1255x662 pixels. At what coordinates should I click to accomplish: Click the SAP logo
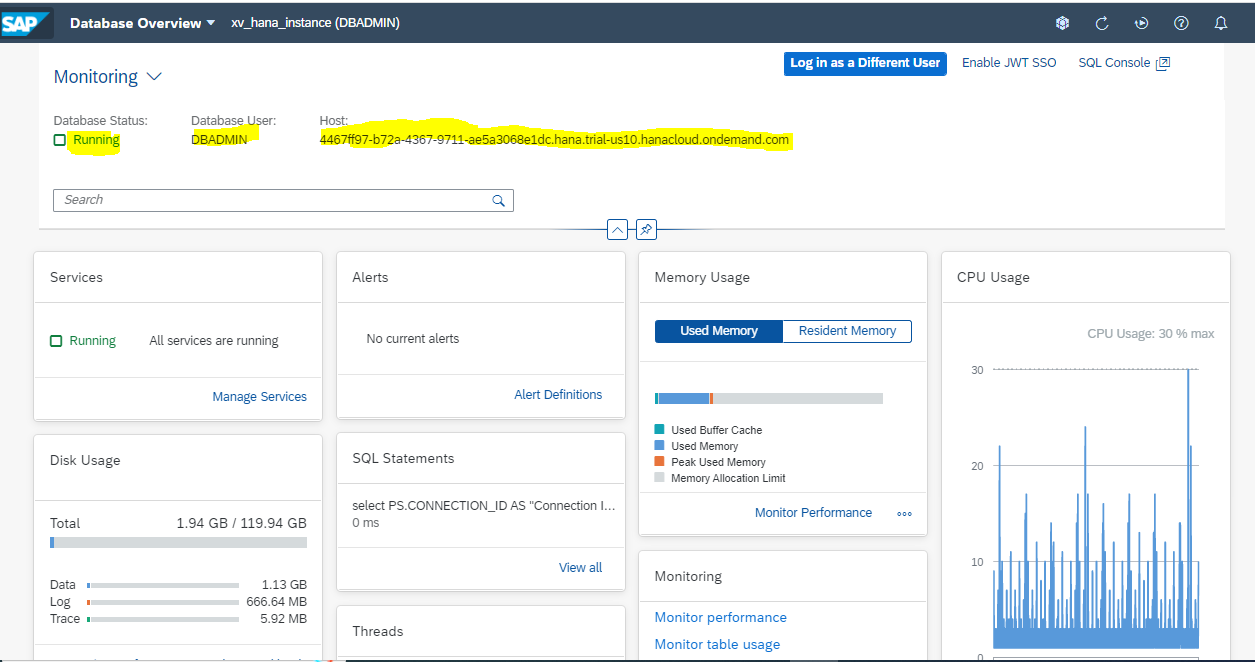(x=28, y=23)
